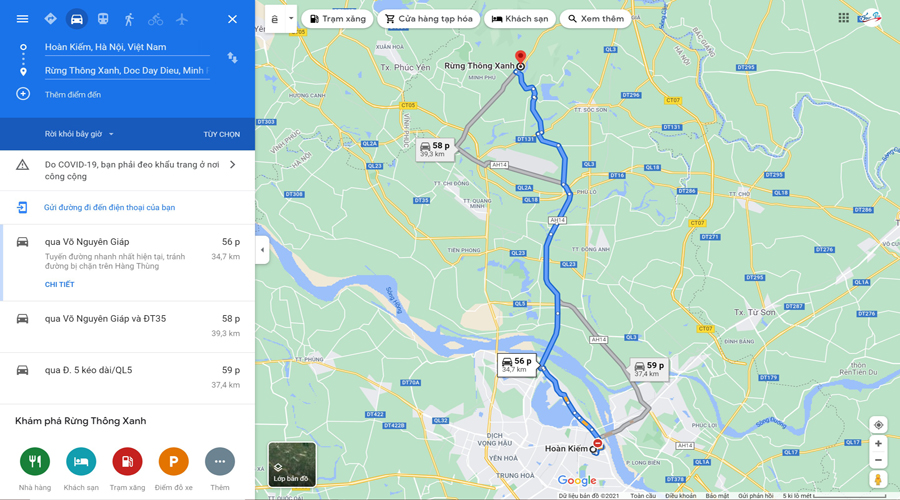Choose route qua Đ. 5 kéo dài/QL5
Viewport: 900px width, 500px height.
click(127, 378)
